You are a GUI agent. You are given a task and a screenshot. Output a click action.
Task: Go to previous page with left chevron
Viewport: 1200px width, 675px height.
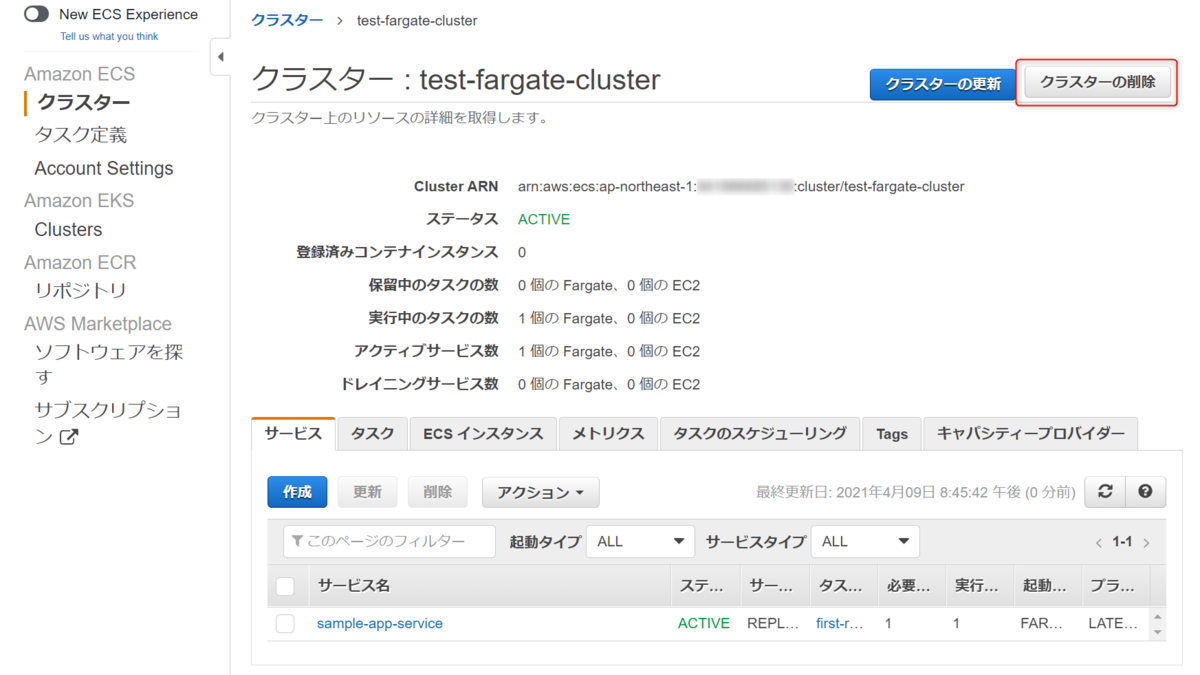point(1098,540)
